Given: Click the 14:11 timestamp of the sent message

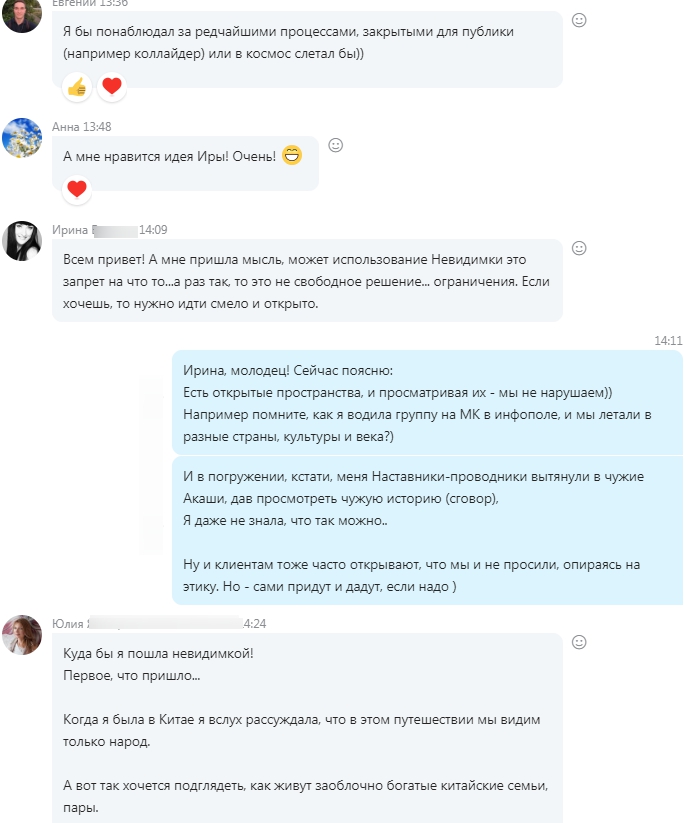Looking at the screenshot, I should point(668,341).
